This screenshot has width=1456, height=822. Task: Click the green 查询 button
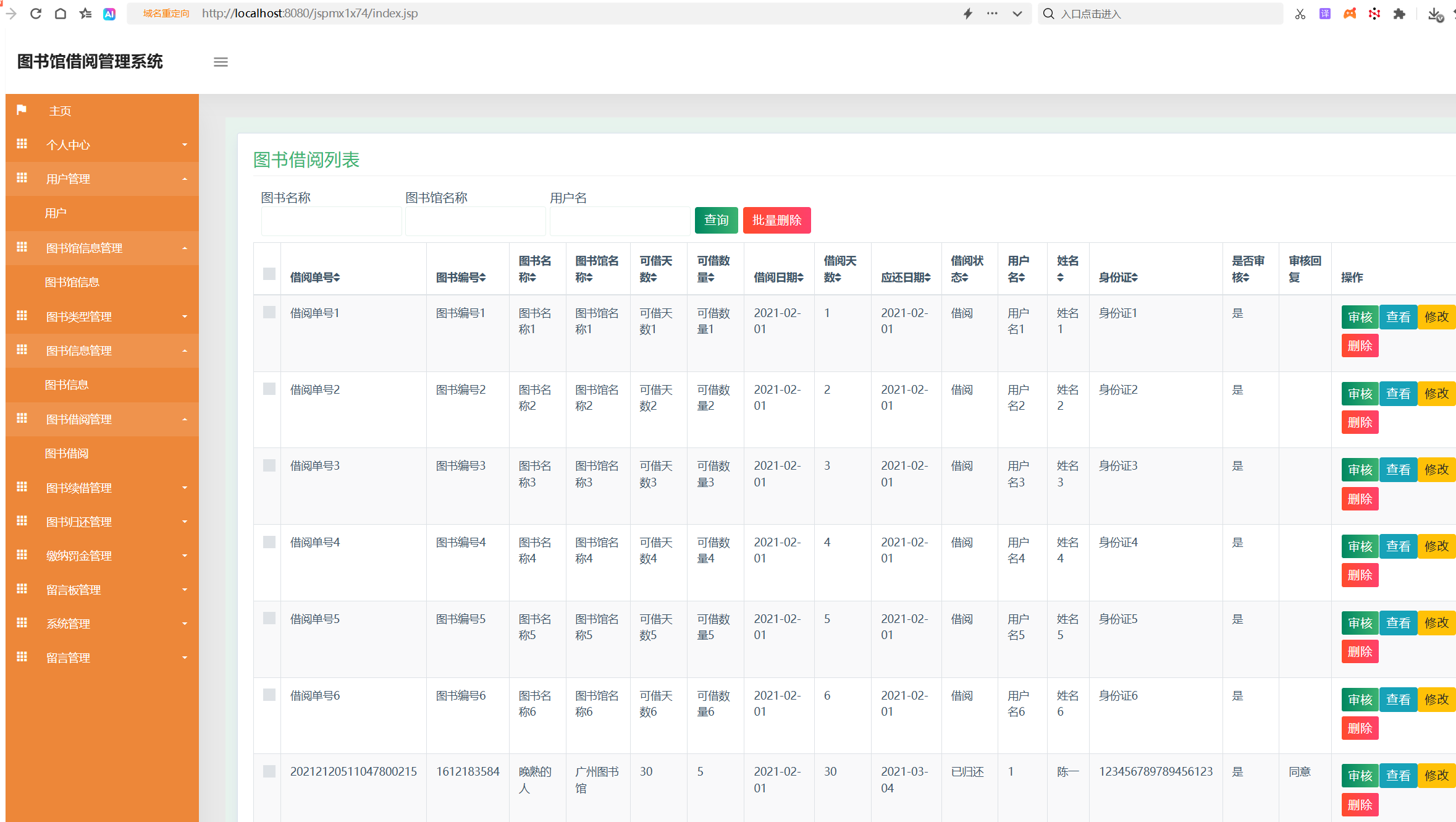pos(716,220)
